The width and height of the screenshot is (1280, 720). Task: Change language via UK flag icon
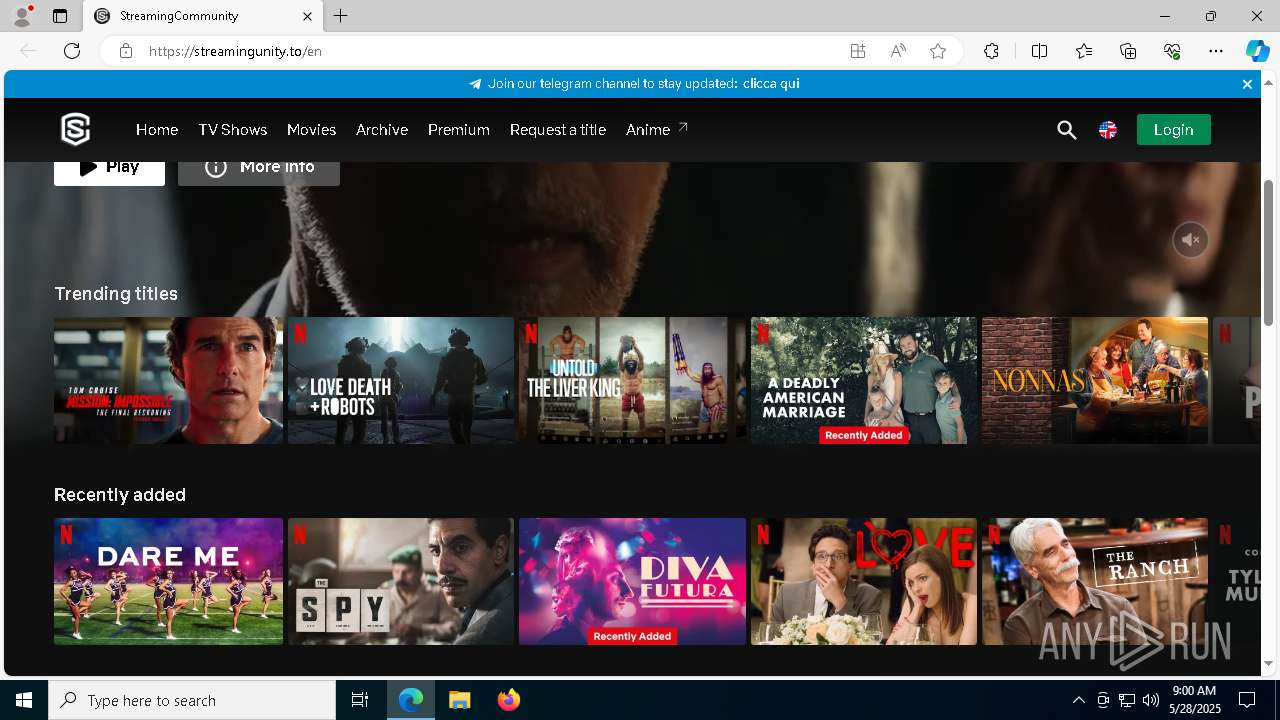[1108, 130]
